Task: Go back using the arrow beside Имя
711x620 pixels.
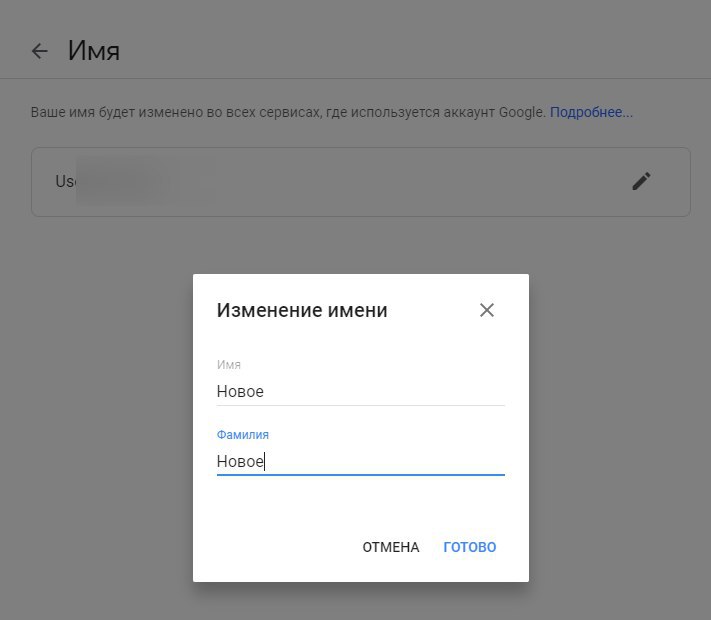Action: [x=39, y=51]
